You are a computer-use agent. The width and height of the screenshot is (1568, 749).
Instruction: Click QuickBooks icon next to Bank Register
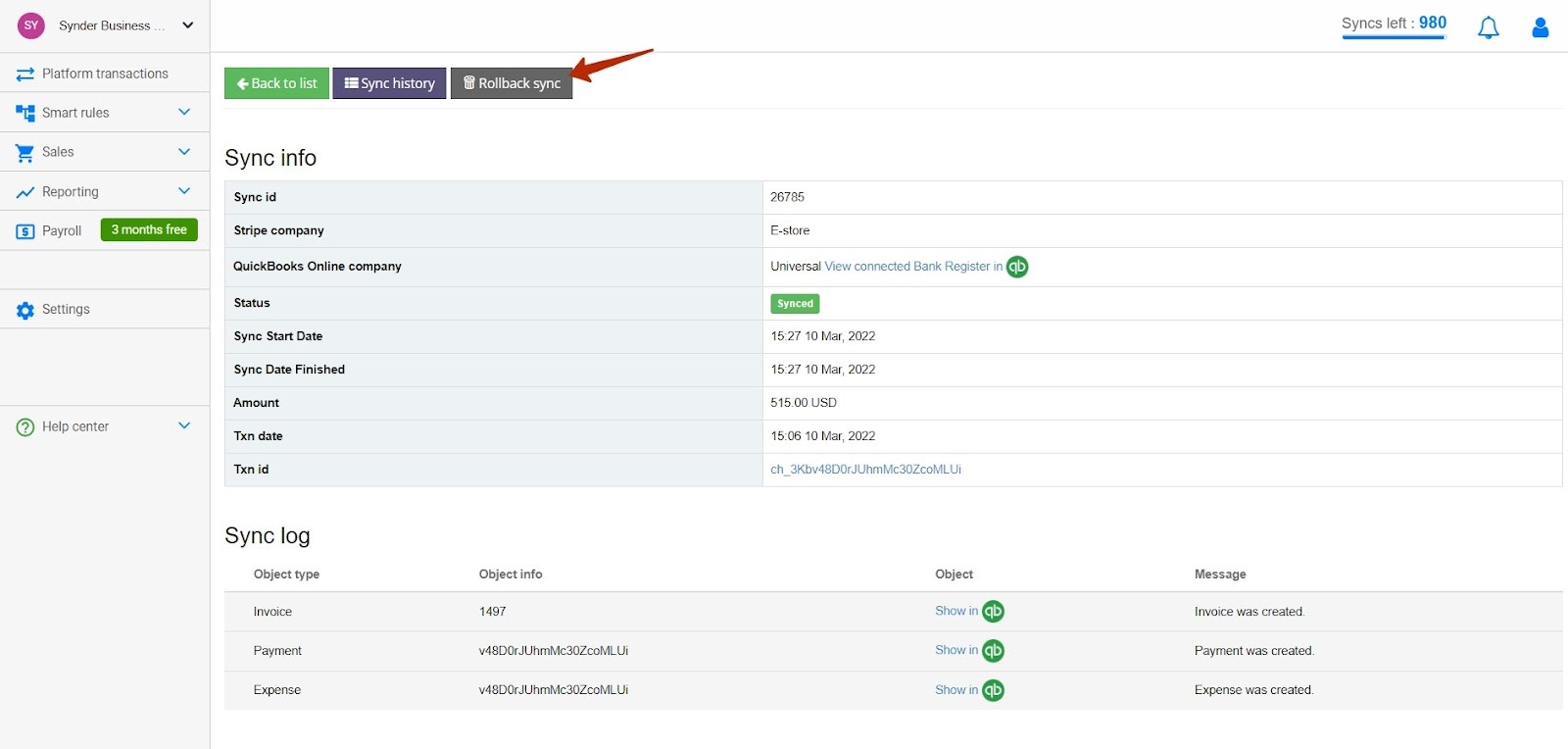1017,267
